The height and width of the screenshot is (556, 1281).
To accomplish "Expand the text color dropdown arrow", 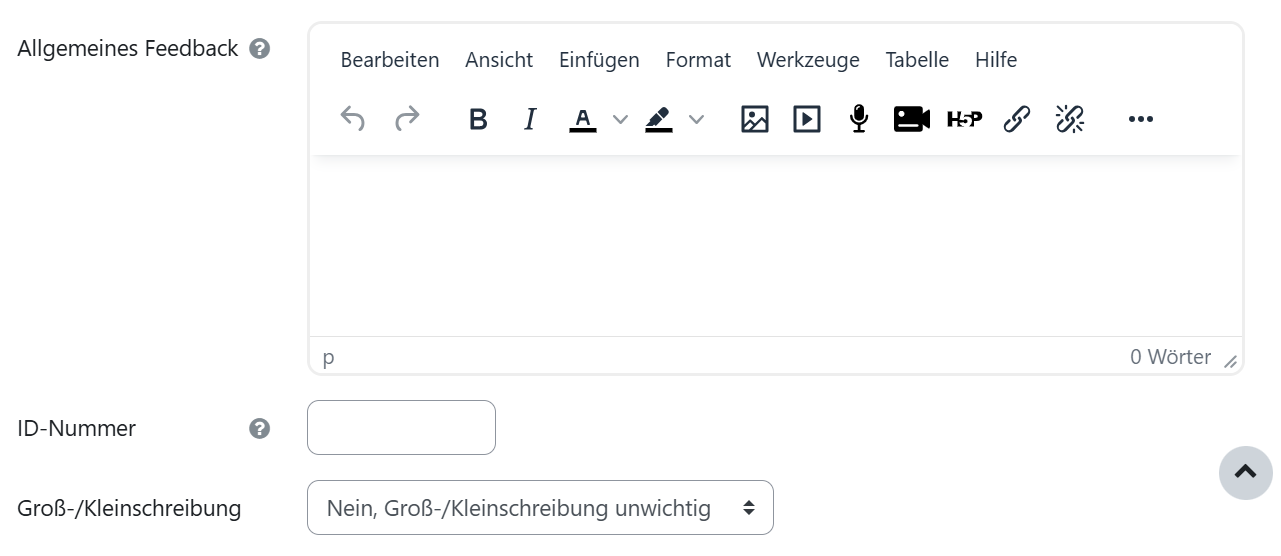I will pos(620,119).
